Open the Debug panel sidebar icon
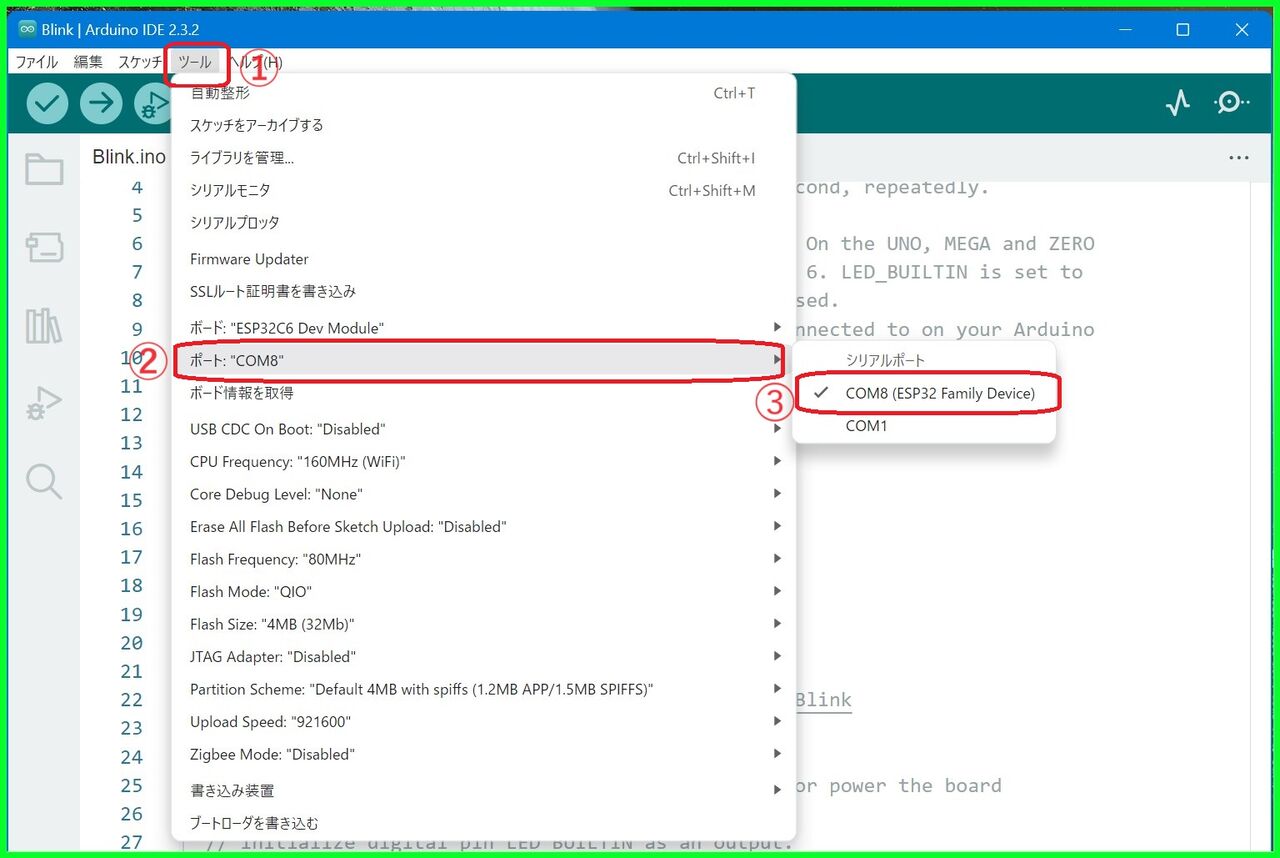 pyautogui.click(x=43, y=402)
